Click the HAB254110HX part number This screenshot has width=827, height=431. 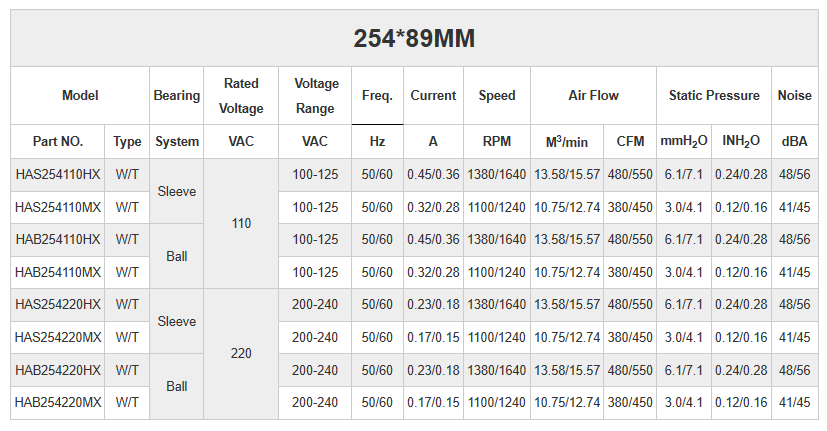[x=58, y=239]
